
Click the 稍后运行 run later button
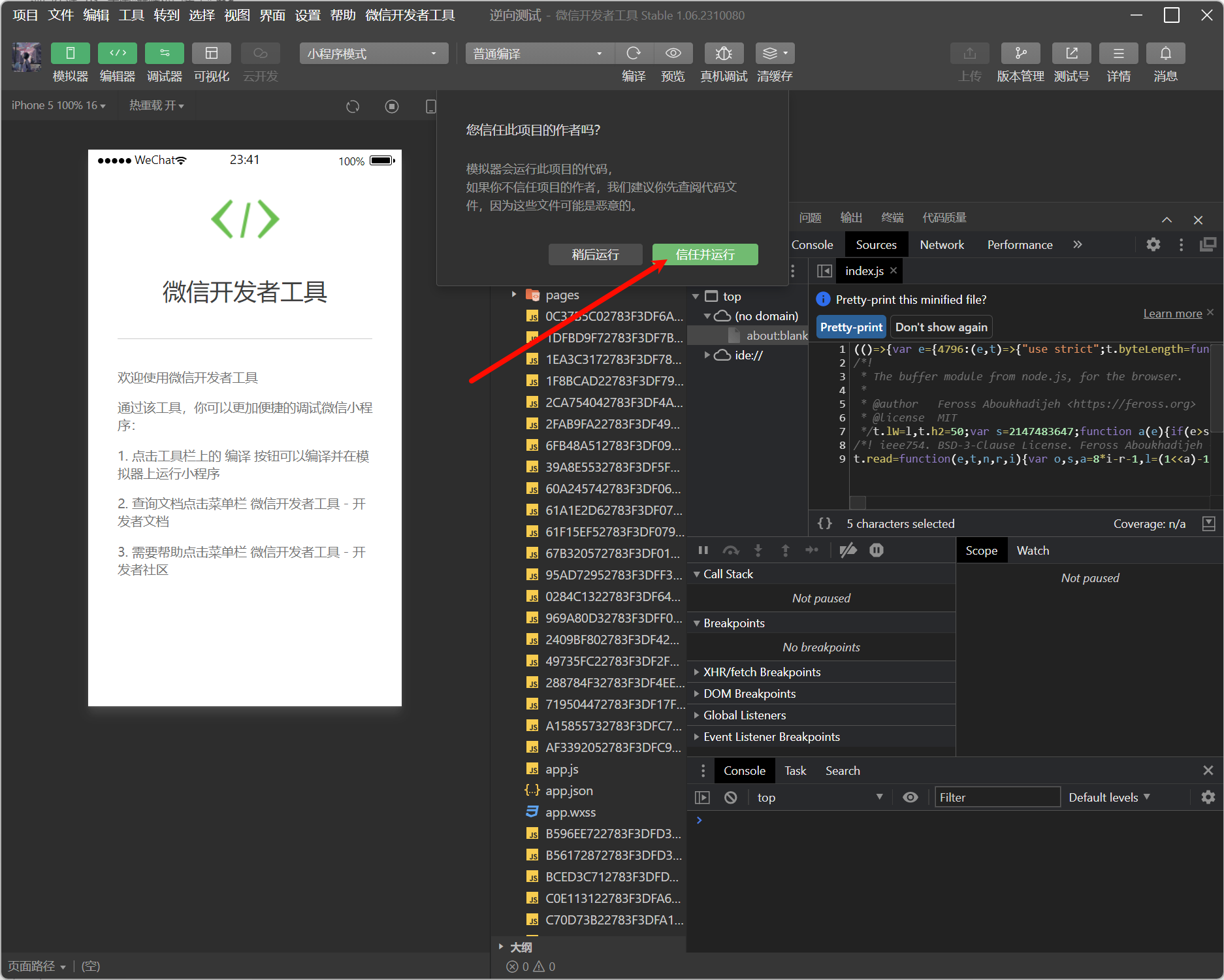click(595, 254)
